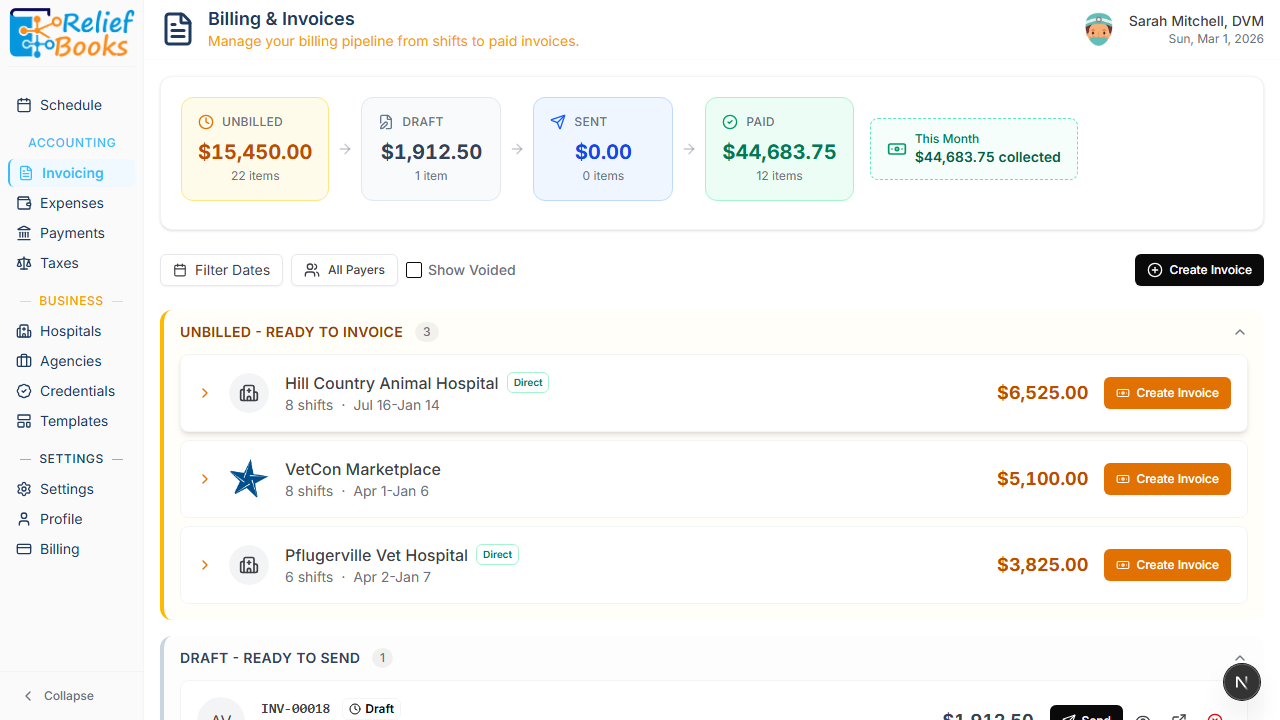Click the VetCon Marketplace star logo
Screen dimensions: 1280x720
click(x=248, y=479)
